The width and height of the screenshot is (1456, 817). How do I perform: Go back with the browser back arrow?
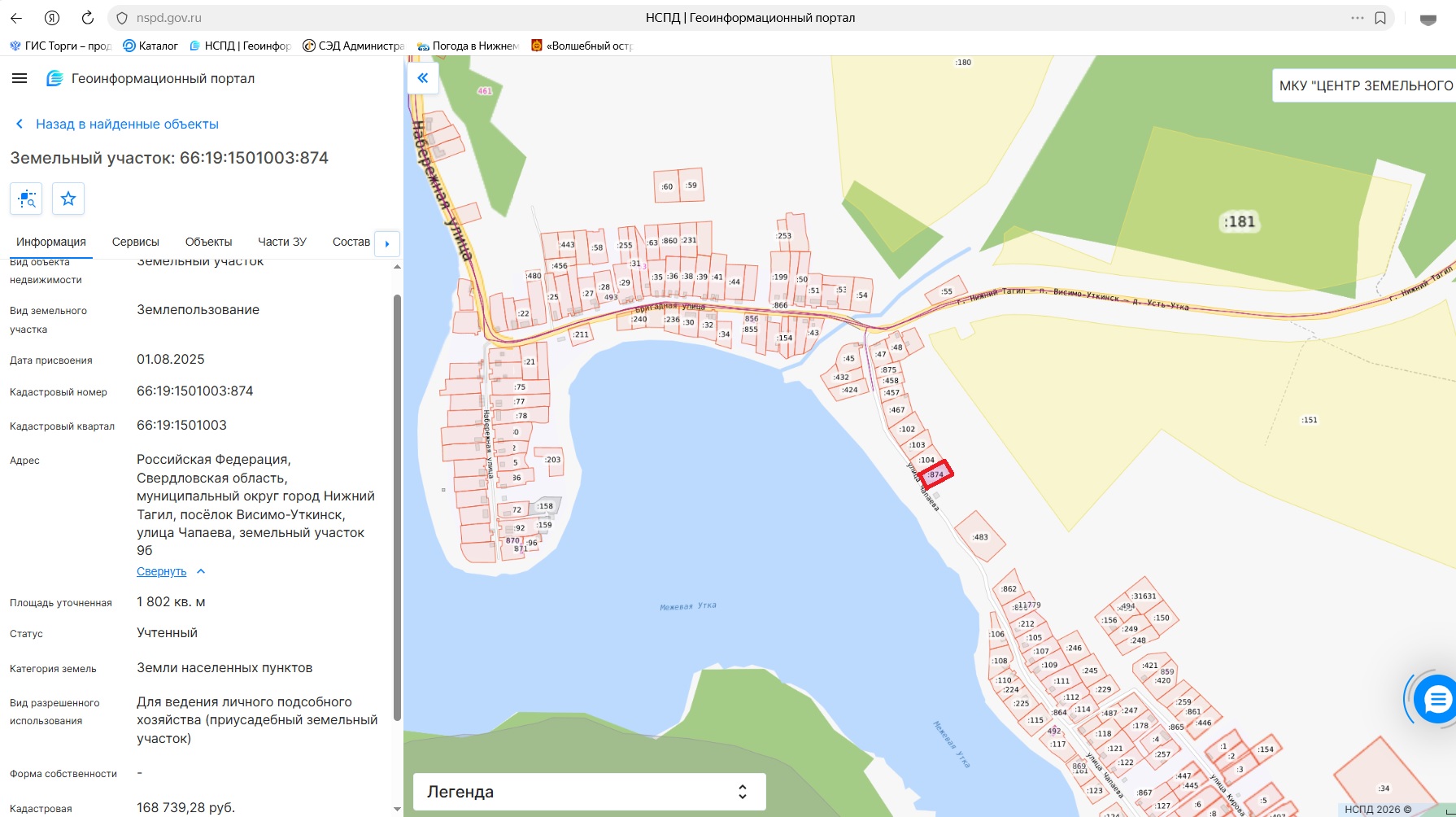click(x=16, y=18)
